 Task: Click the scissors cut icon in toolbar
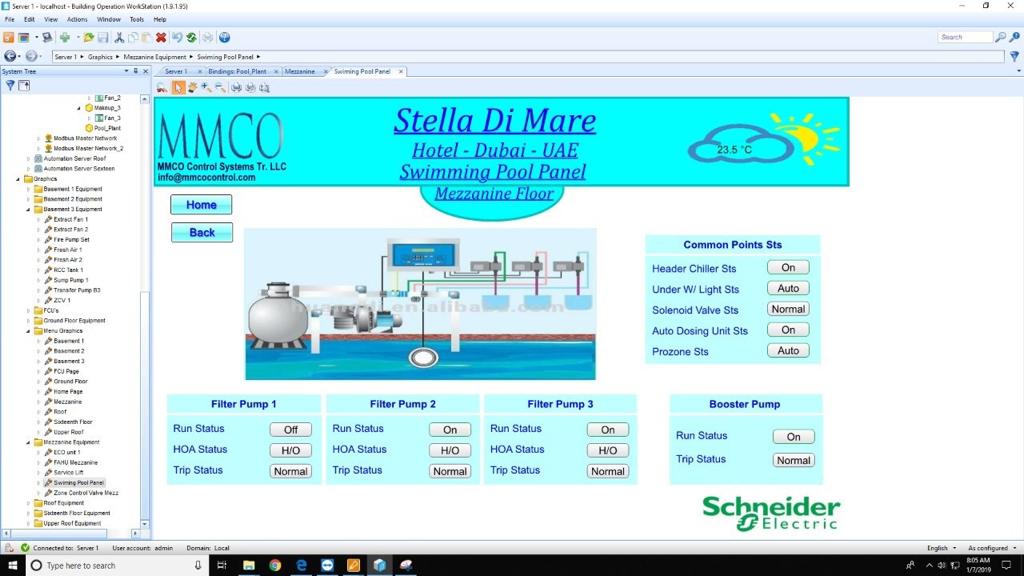(119, 38)
